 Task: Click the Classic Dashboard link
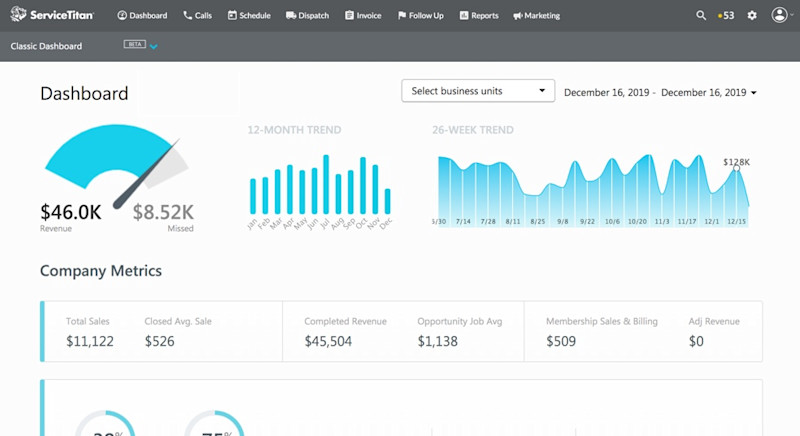(x=46, y=46)
